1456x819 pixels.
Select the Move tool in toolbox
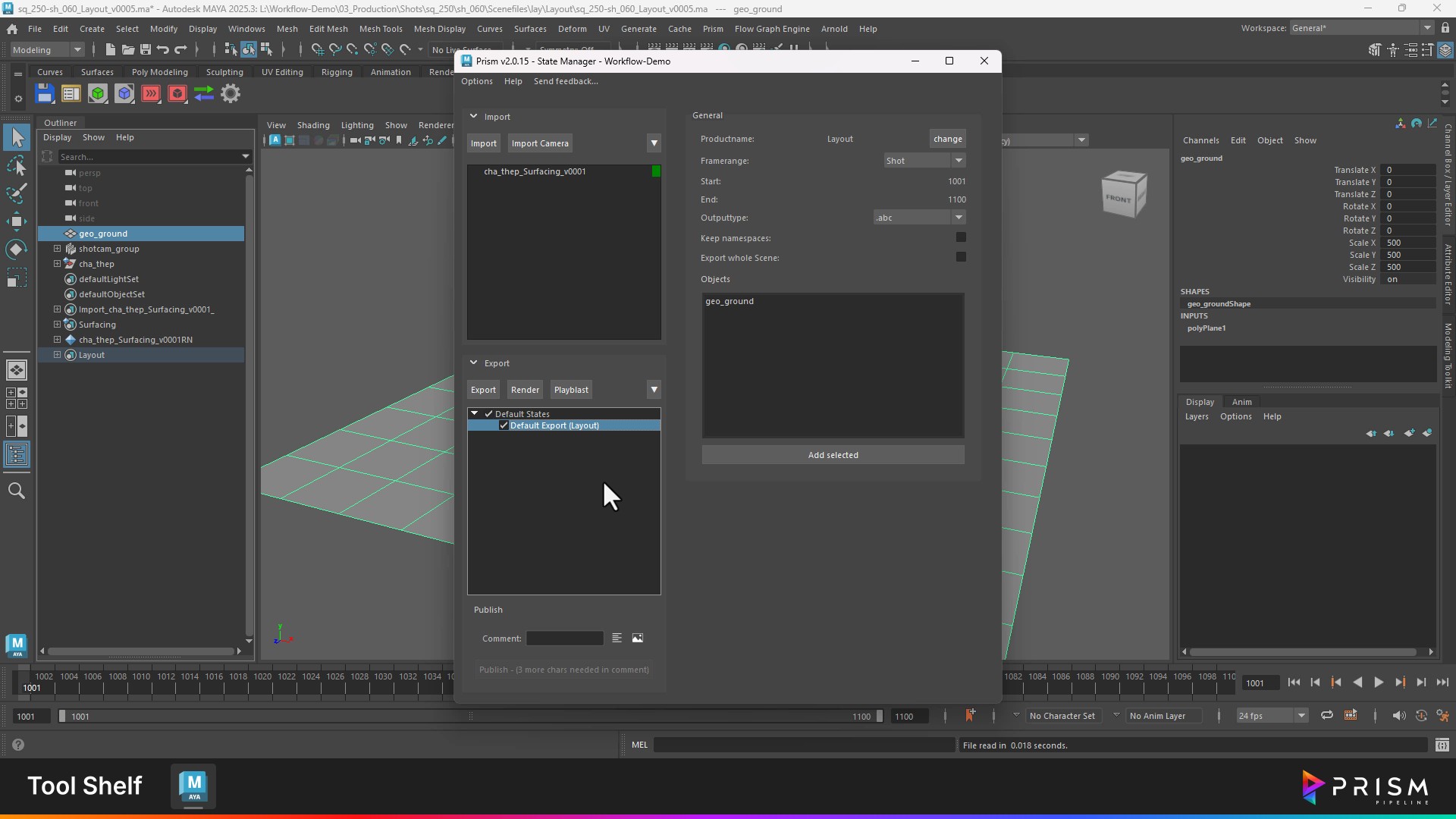[17, 221]
